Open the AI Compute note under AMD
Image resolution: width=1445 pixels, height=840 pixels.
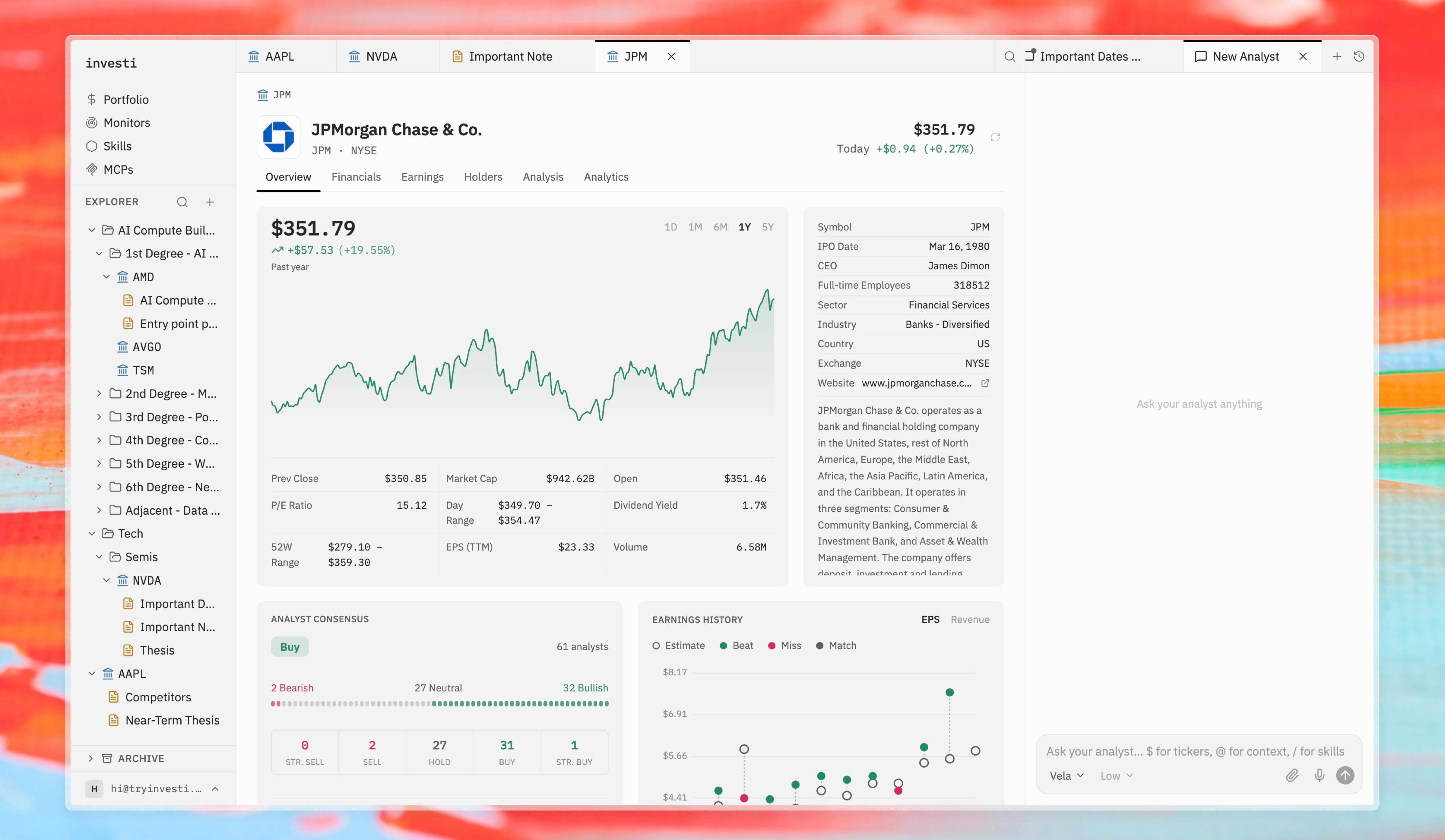pyautogui.click(x=178, y=300)
